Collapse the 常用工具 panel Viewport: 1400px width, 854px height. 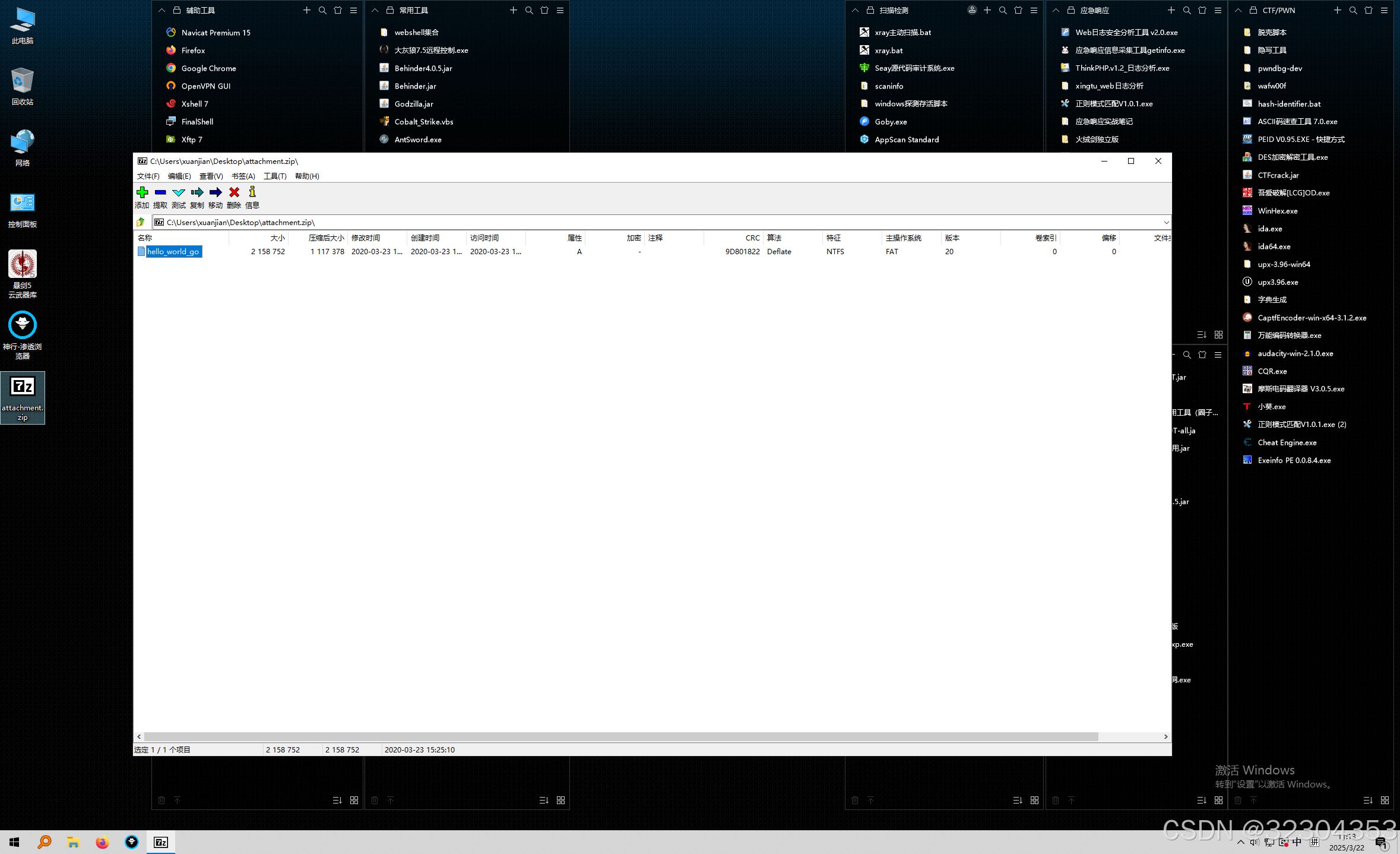click(x=375, y=10)
